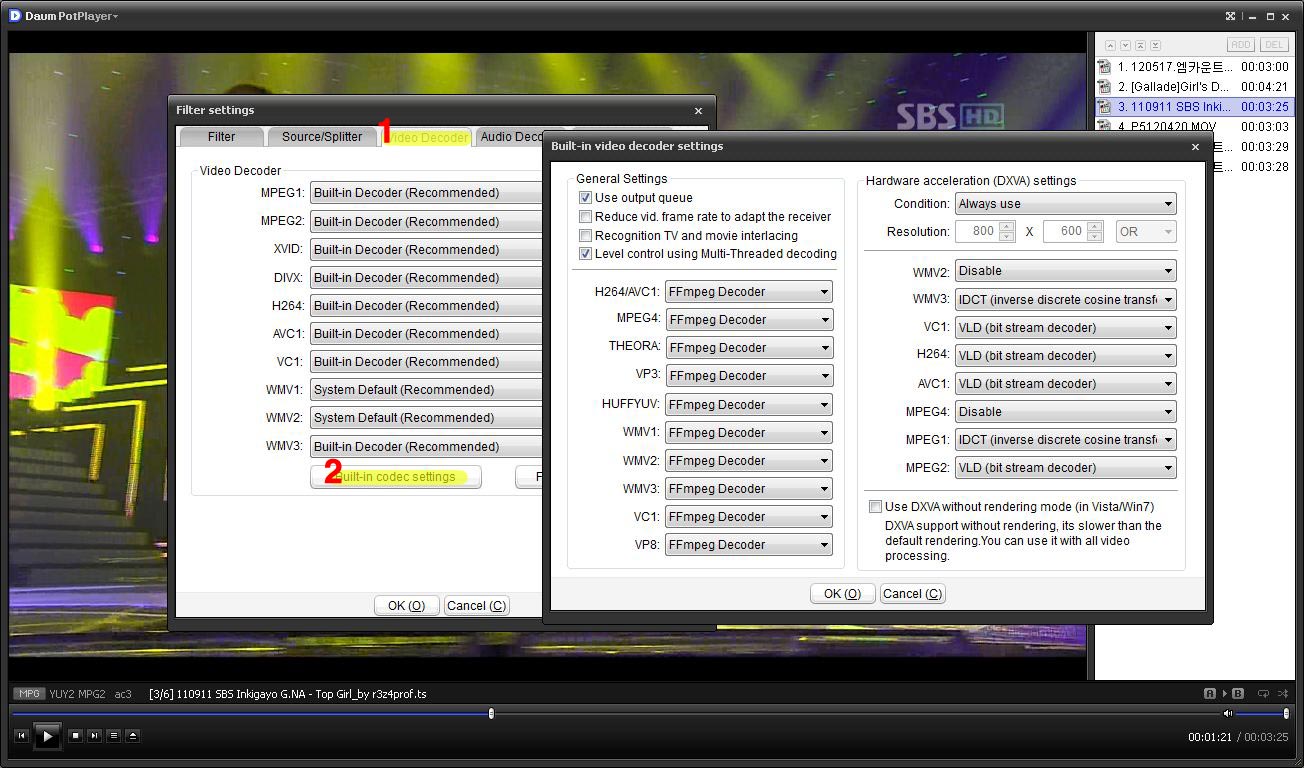Image resolution: width=1304 pixels, height=768 pixels.
Task: Click the ADD playlist button
Action: (x=1240, y=45)
